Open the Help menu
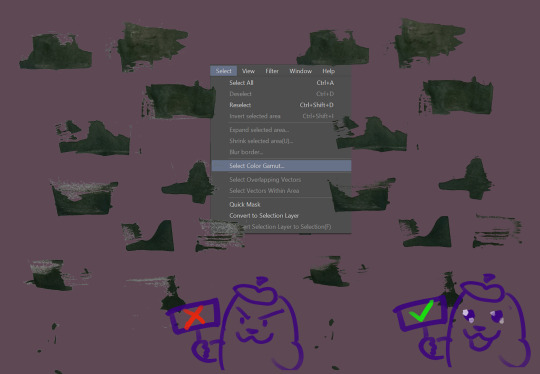This screenshot has width=540, height=374. pos(328,71)
